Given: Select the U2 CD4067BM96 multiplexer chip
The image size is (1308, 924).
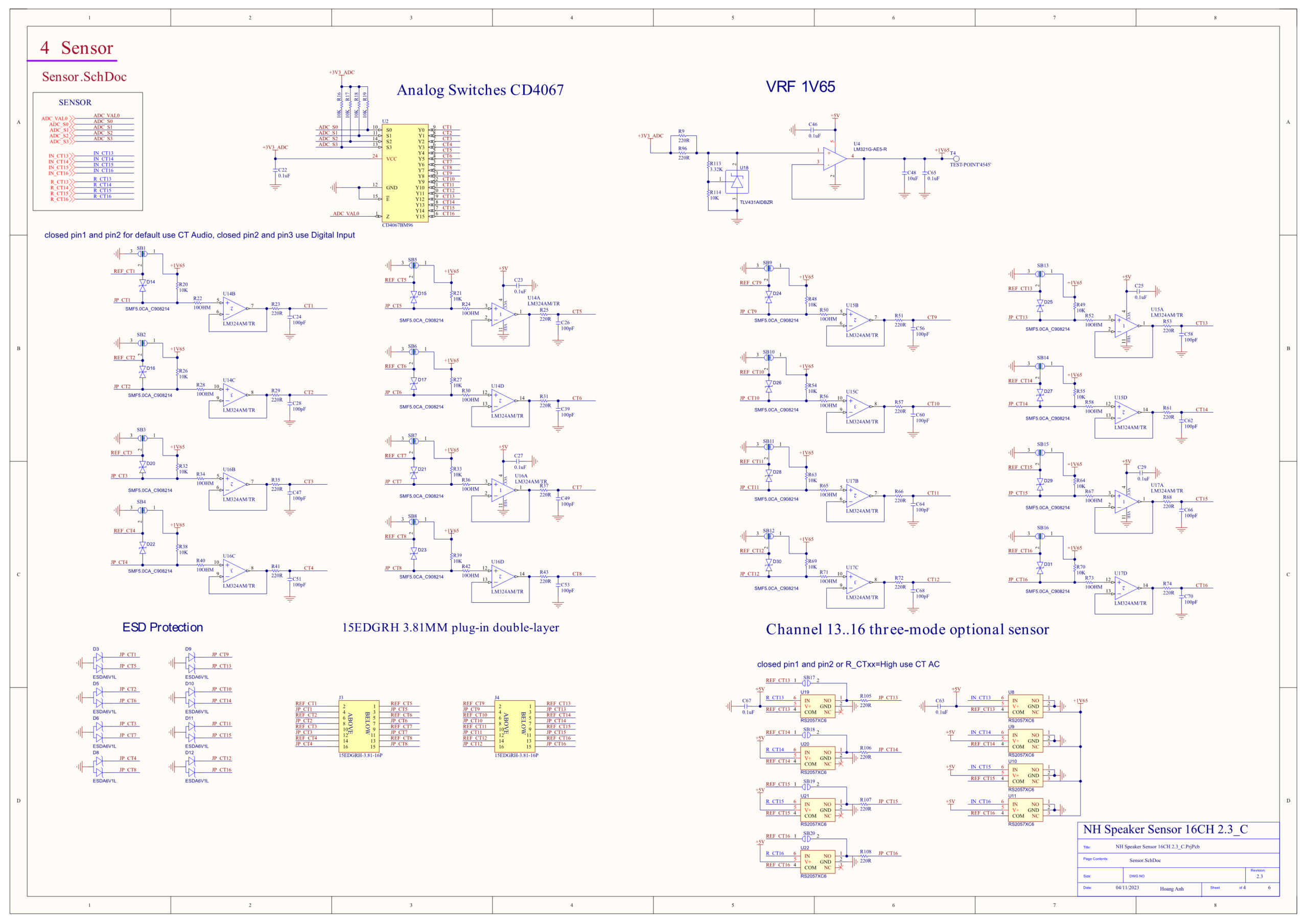Looking at the screenshot, I should (x=405, y=173).
